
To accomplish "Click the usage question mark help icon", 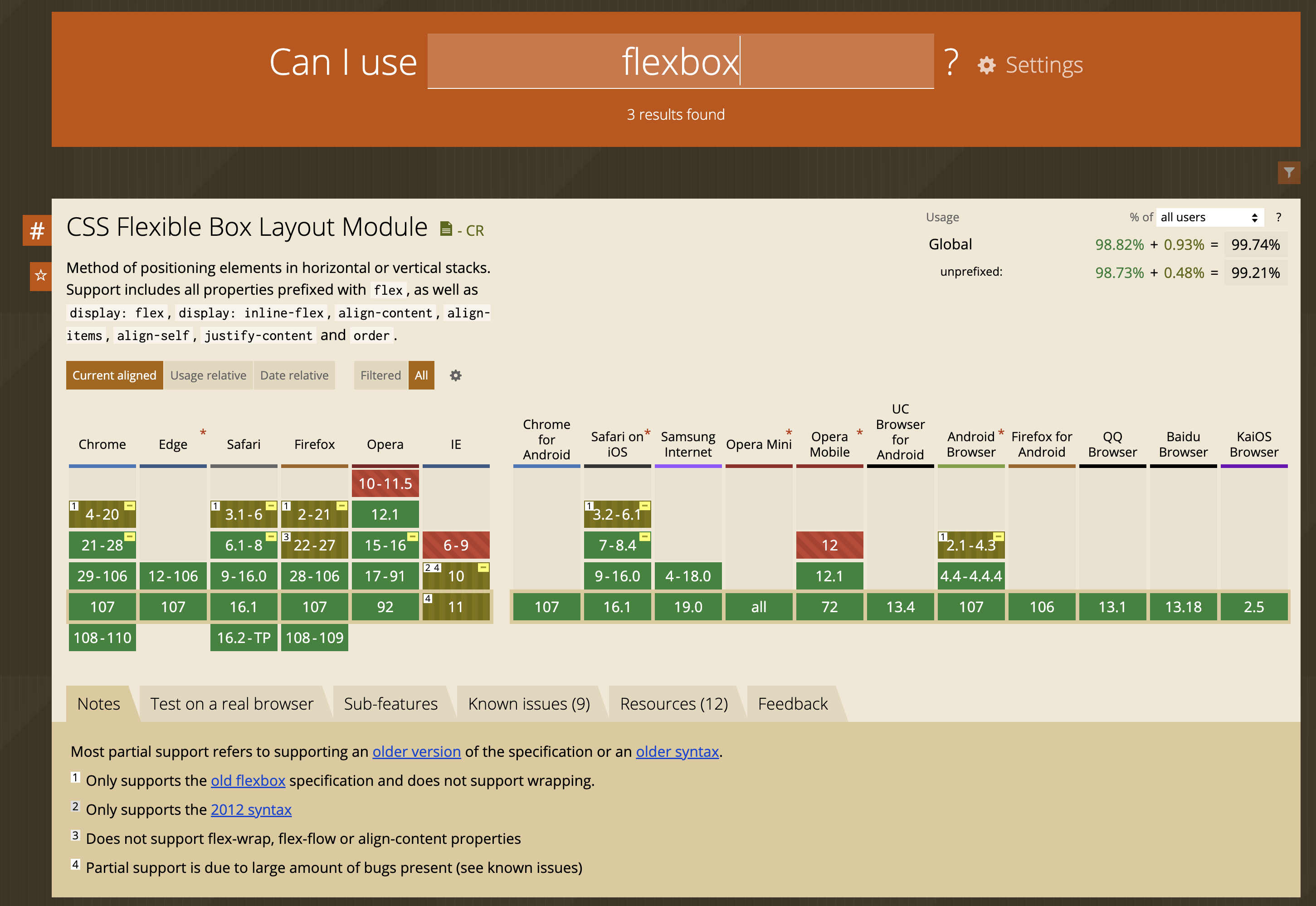I will tap(1278, 217).
